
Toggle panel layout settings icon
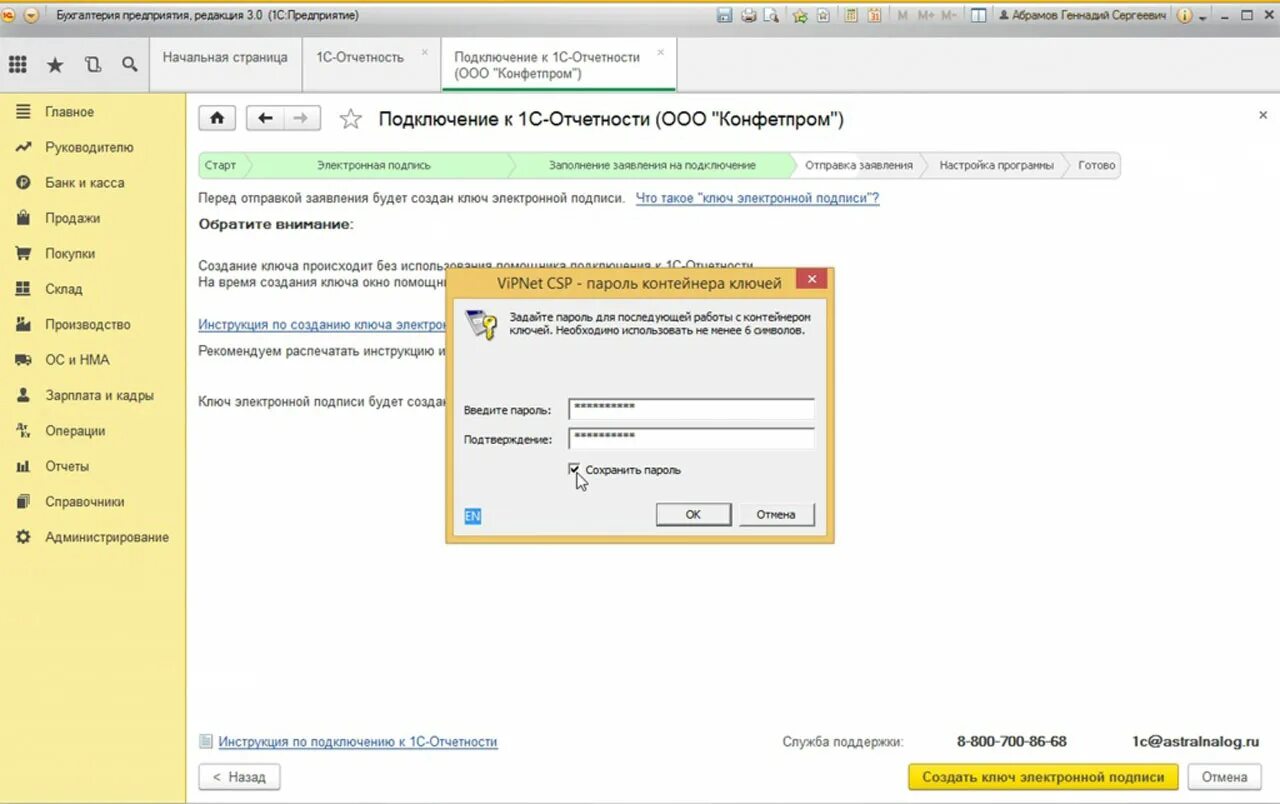979,15
